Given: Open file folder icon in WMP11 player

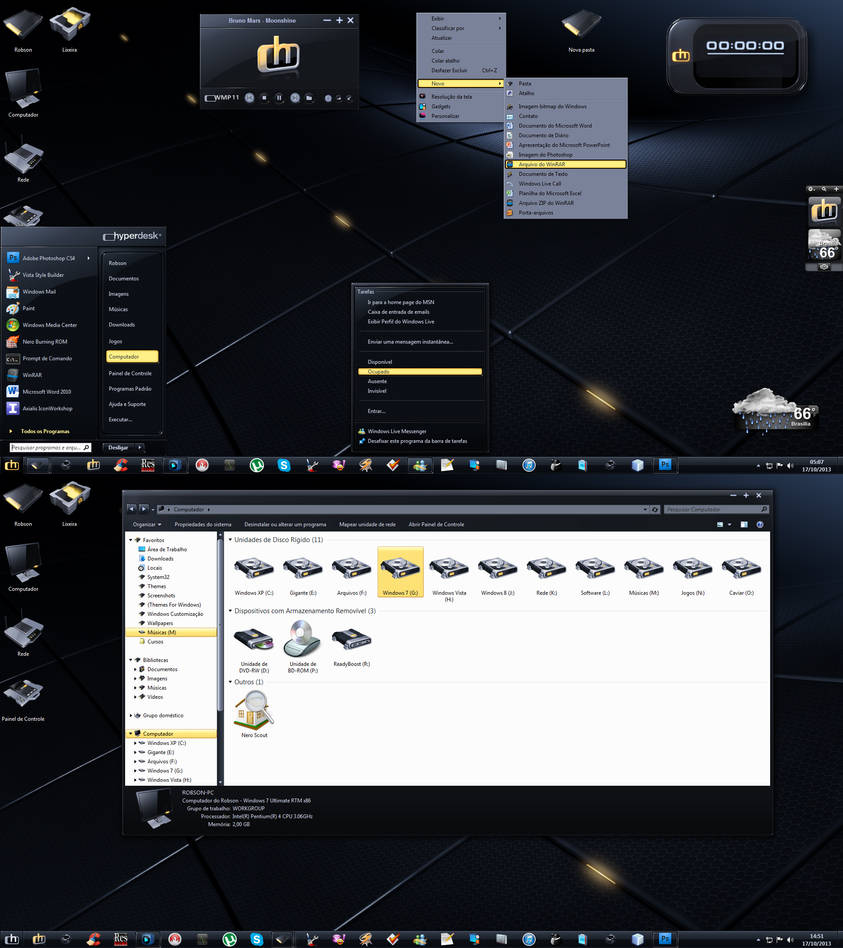Looking at the screenshot, I should click(x=309, y=97).
